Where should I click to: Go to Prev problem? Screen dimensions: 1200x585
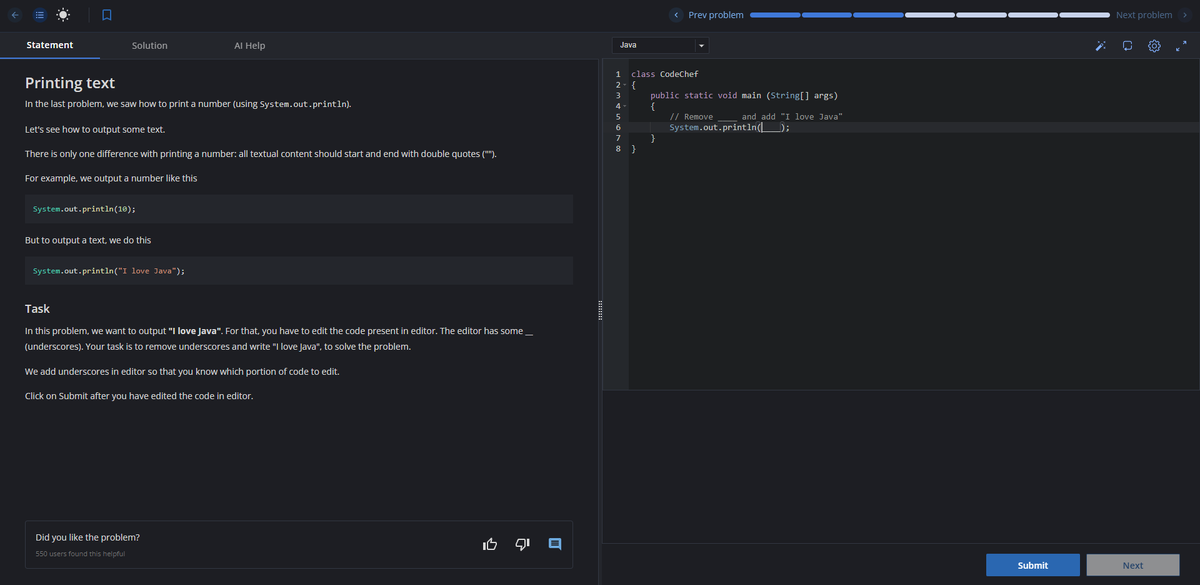[708, 15]
